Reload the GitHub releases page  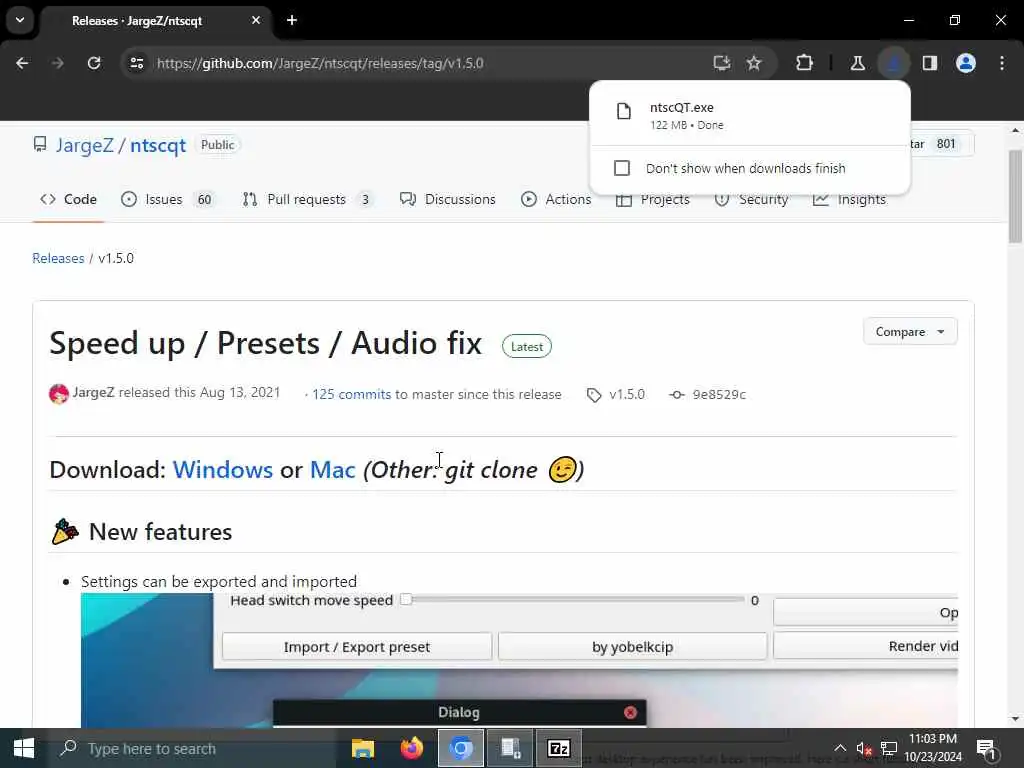pyautogui.click(x=94, y=63)
